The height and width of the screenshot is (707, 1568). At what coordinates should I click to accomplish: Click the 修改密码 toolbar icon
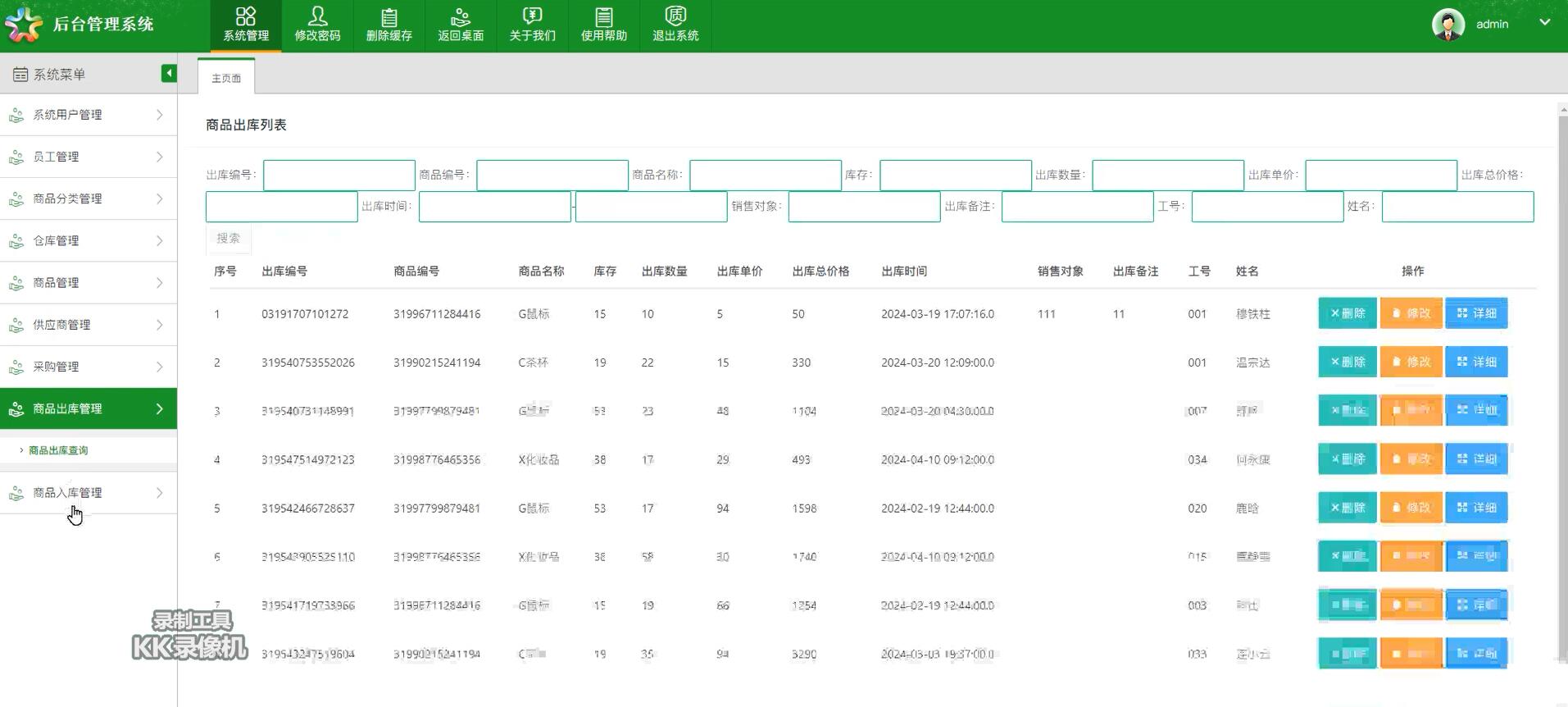pyautogui.click(x=317, y=25)
